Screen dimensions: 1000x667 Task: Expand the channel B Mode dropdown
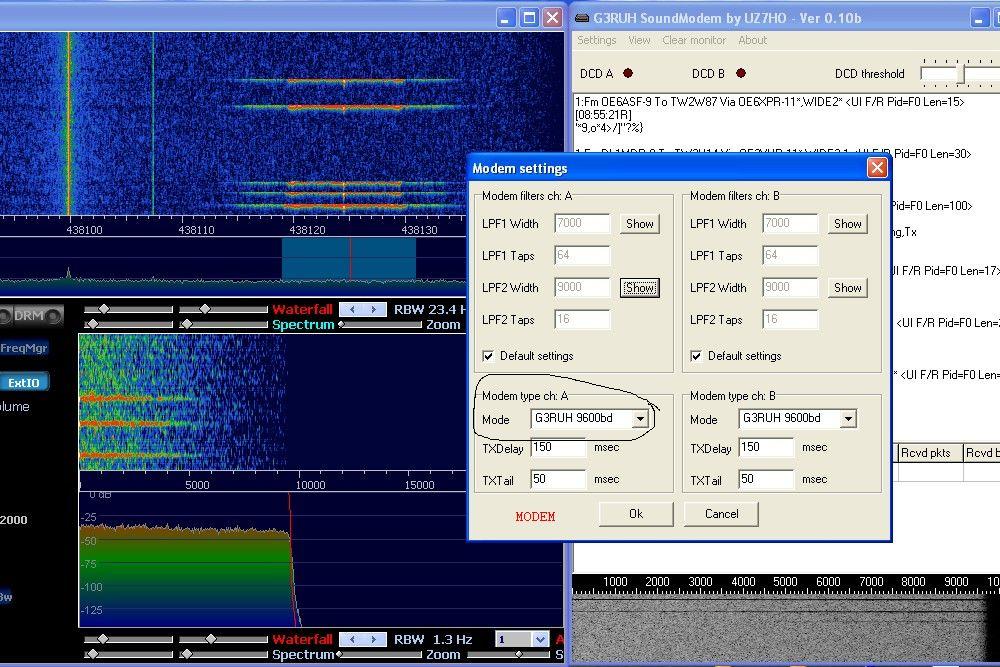point(848,419)
